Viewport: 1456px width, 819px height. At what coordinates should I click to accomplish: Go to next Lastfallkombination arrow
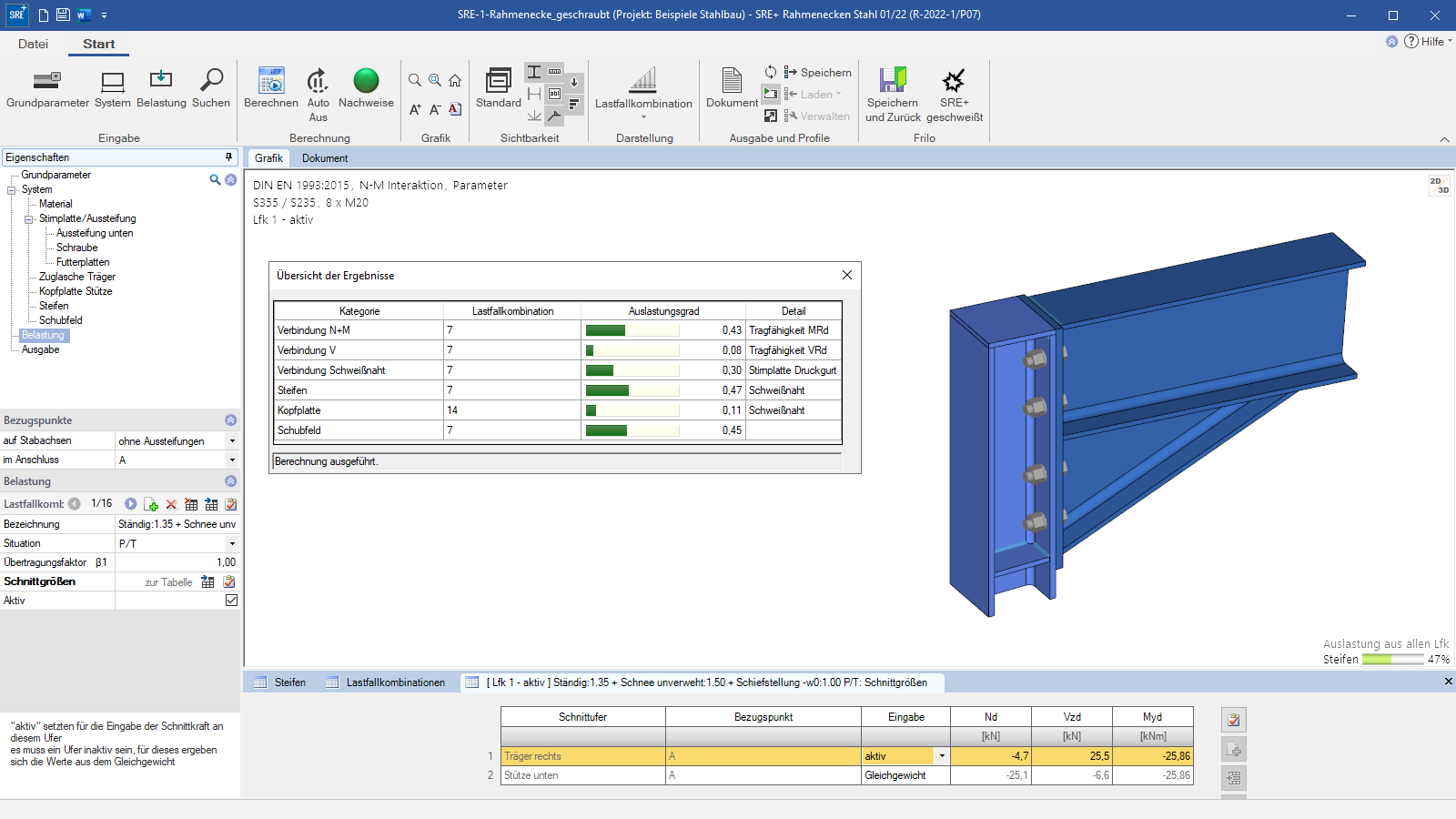pyautogui.click(x=131, y=504)
